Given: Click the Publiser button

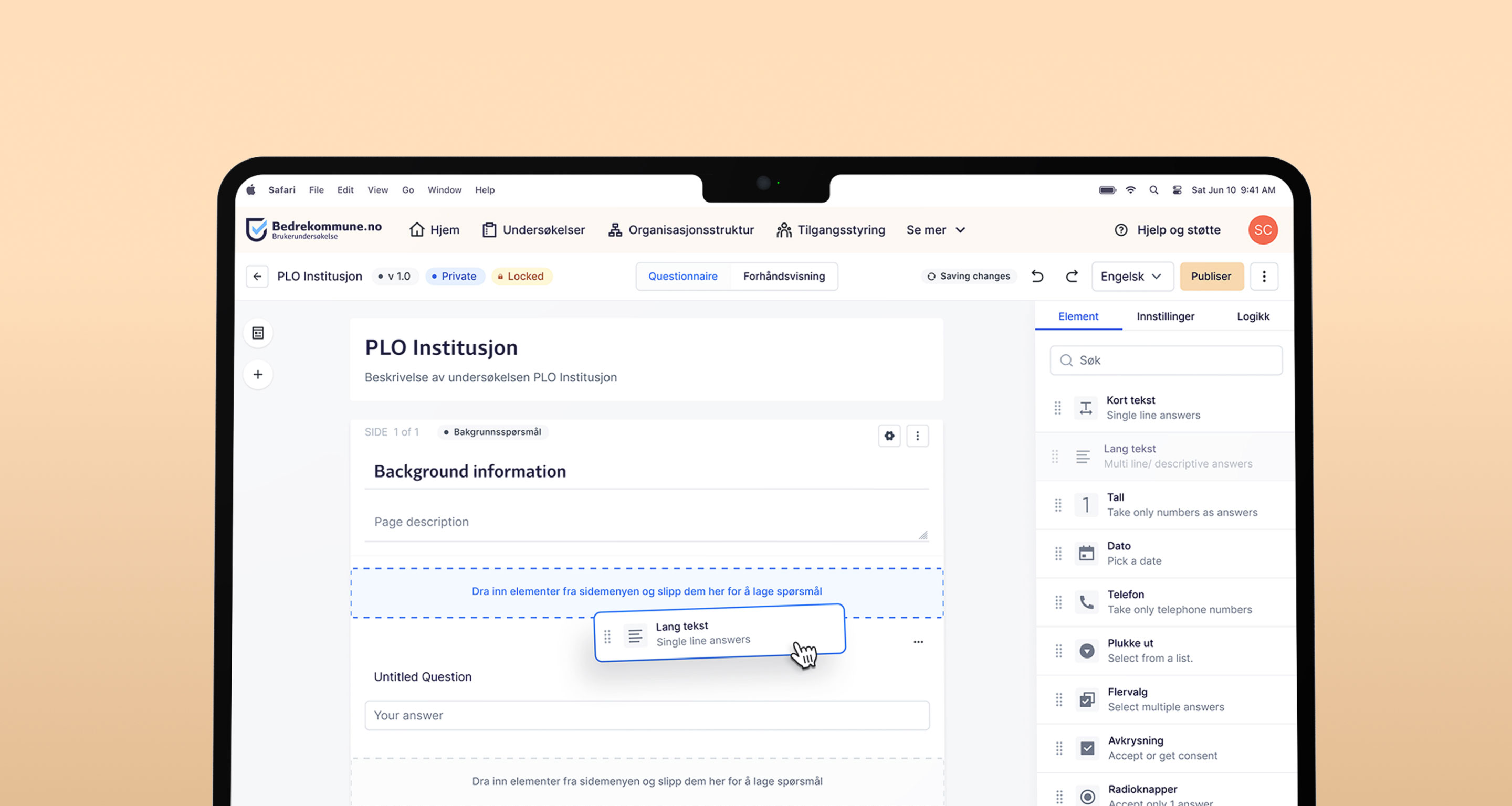Looking at the screenshot, I should coord(1212,277).
